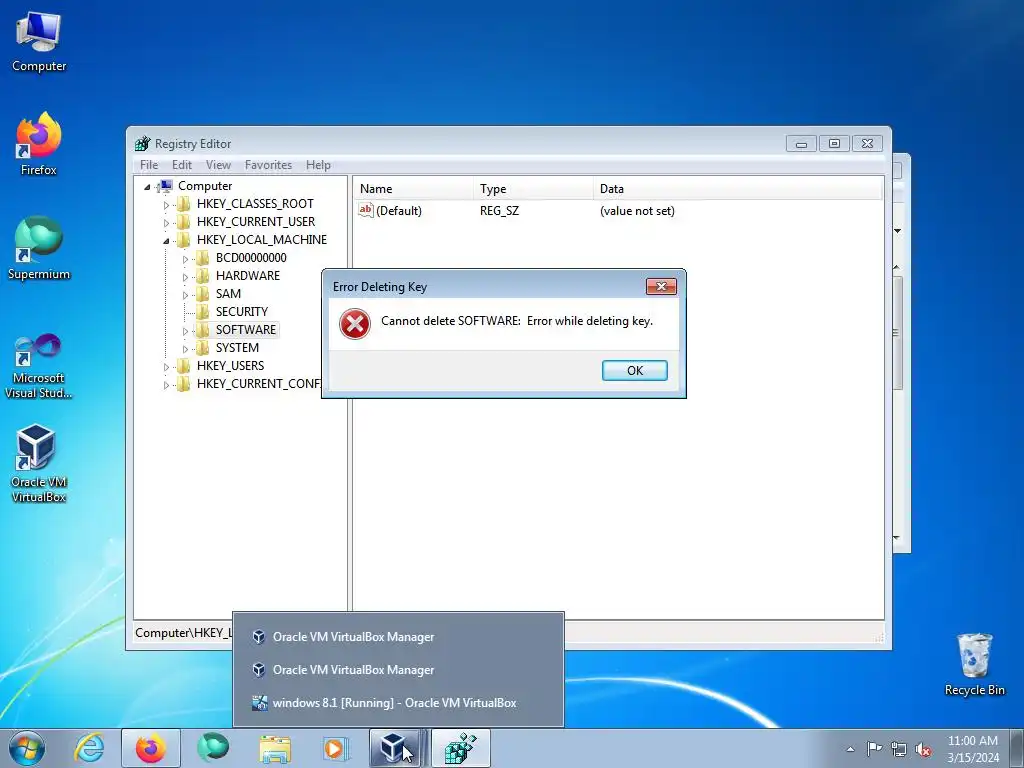This screenshot has height=768, width=1024.
Task: Click the red error icon in the dialog
Action: pos(355,324)
